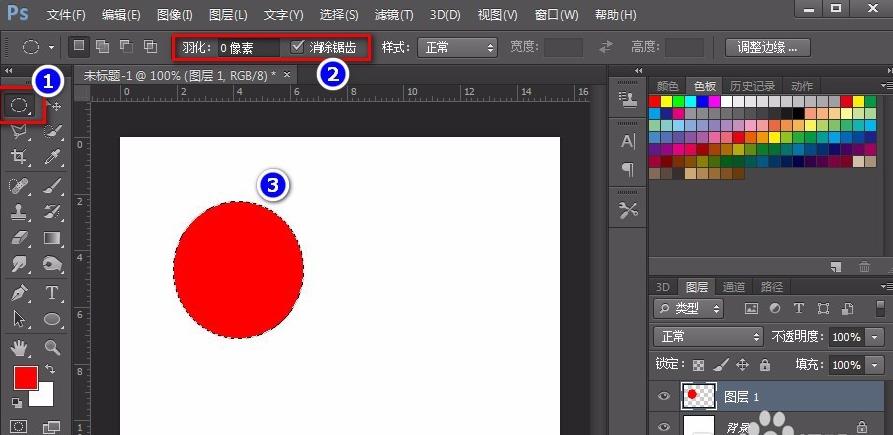Toggle lock position icon
The image size is (893, 435).
pos(742,364)
